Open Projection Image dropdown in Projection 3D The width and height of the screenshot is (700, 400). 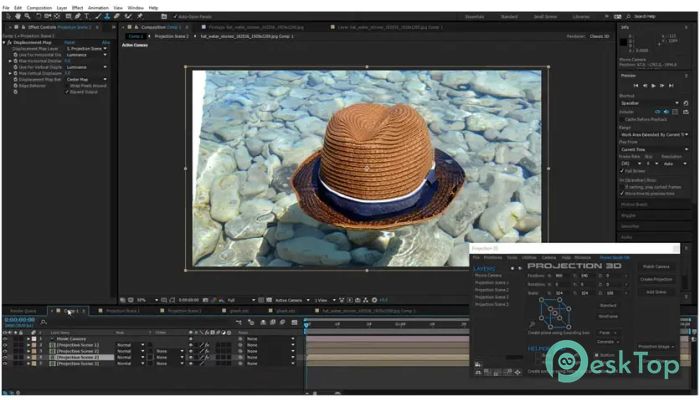pos(656,346)
